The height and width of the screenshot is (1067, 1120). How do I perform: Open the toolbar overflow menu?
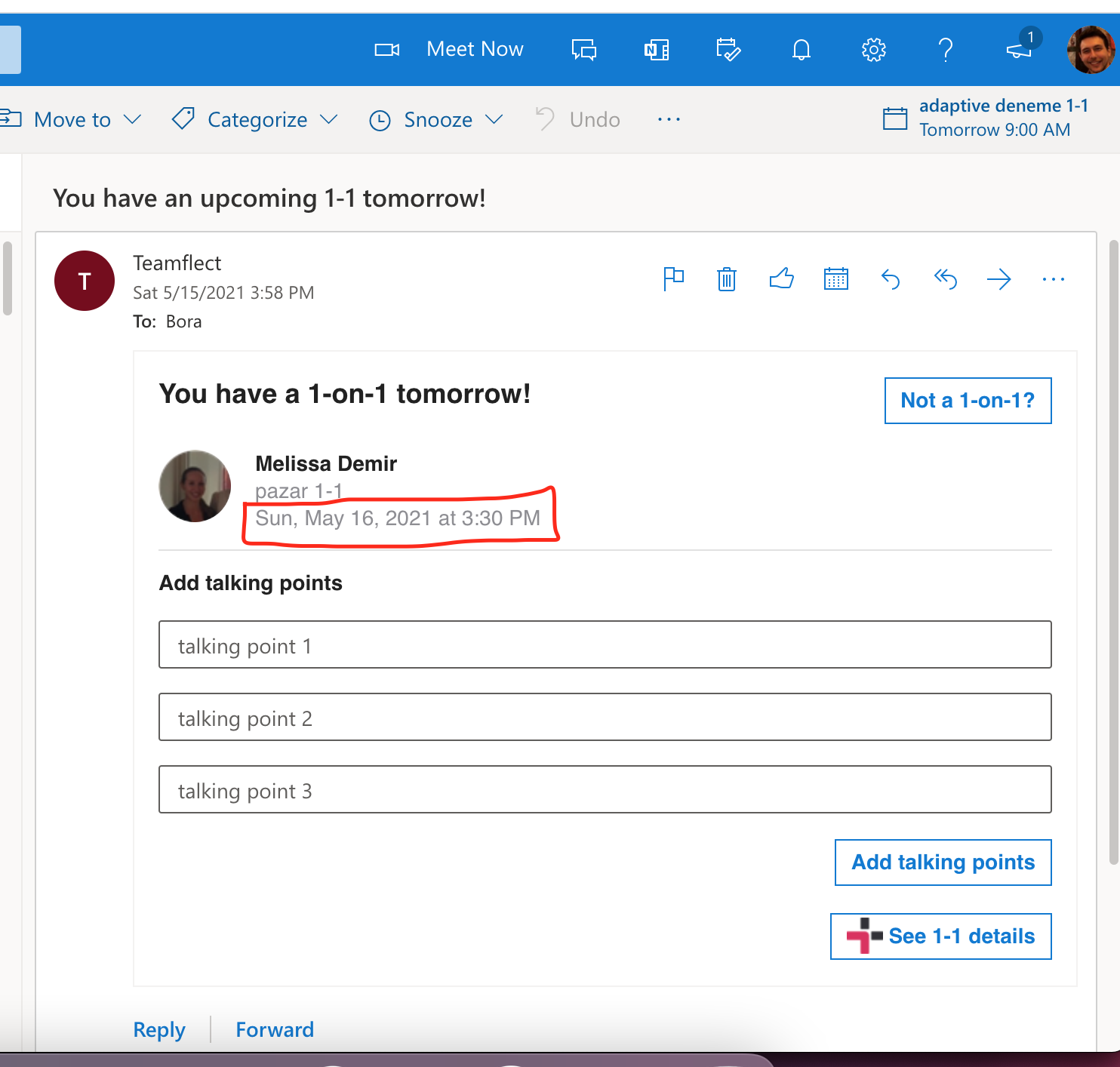pos(669,119)
